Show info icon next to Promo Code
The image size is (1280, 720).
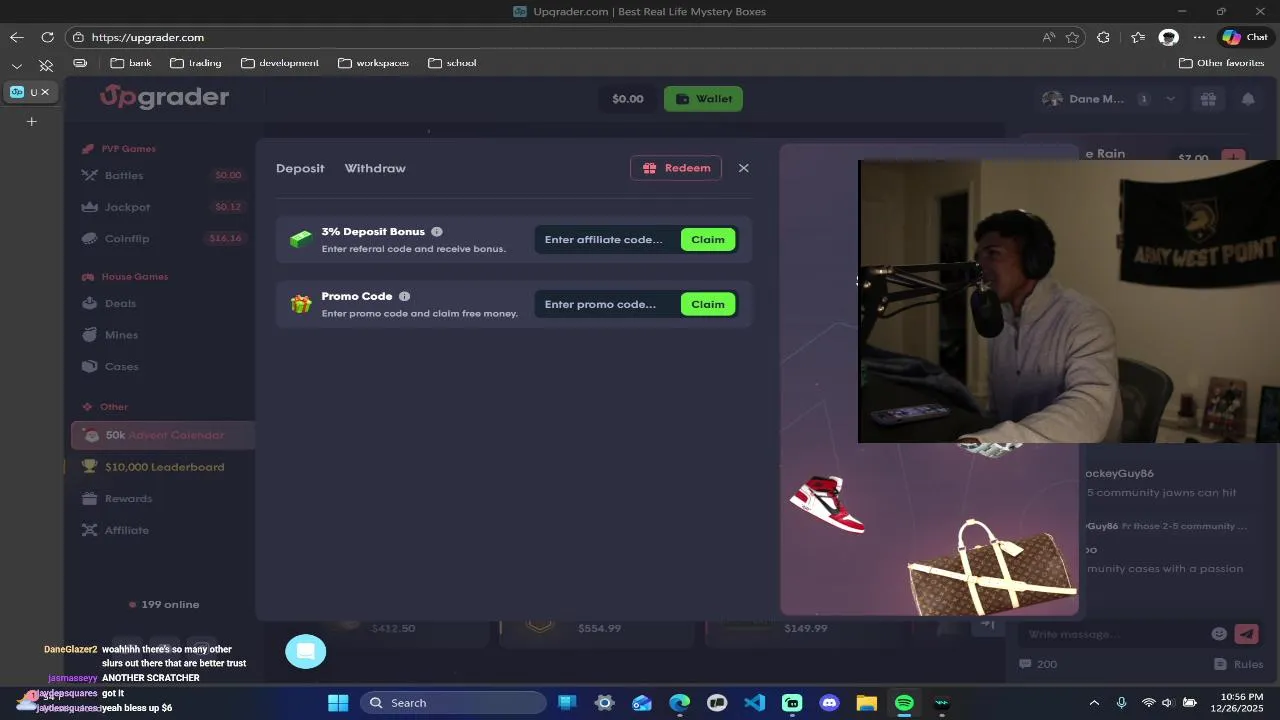(x=404, y=296)
